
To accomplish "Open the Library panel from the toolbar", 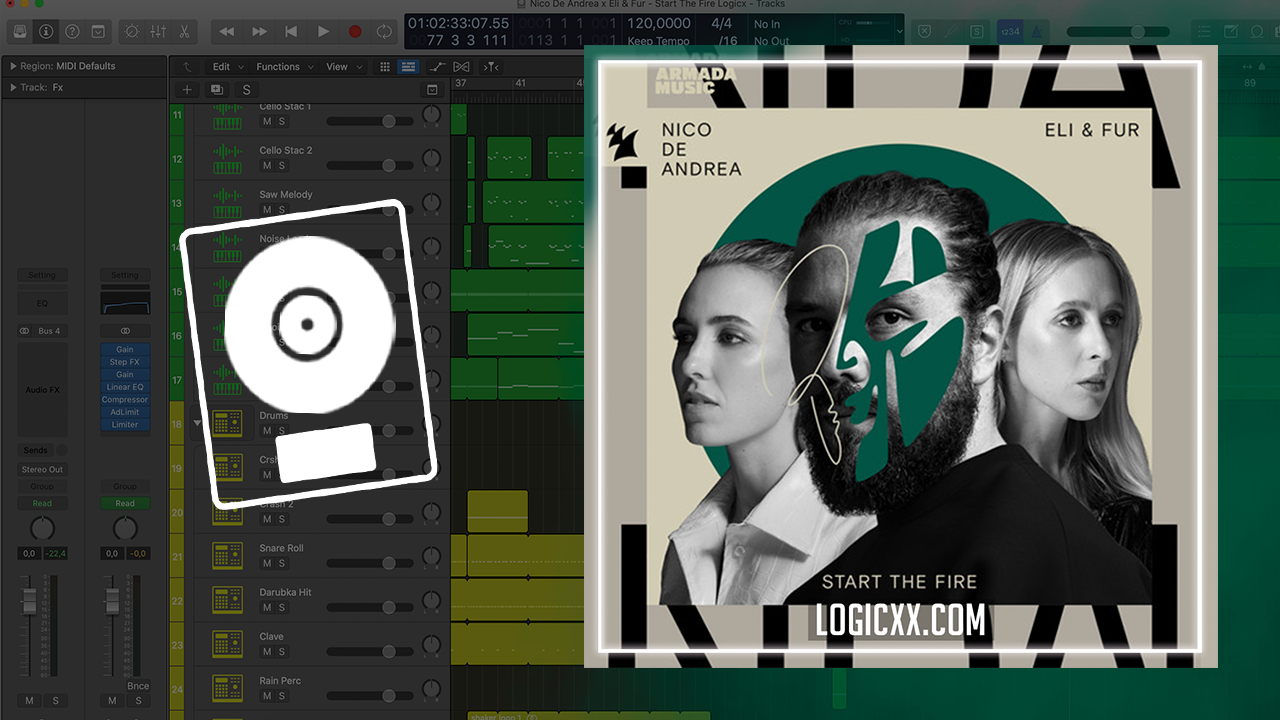I will click(19, 32).
